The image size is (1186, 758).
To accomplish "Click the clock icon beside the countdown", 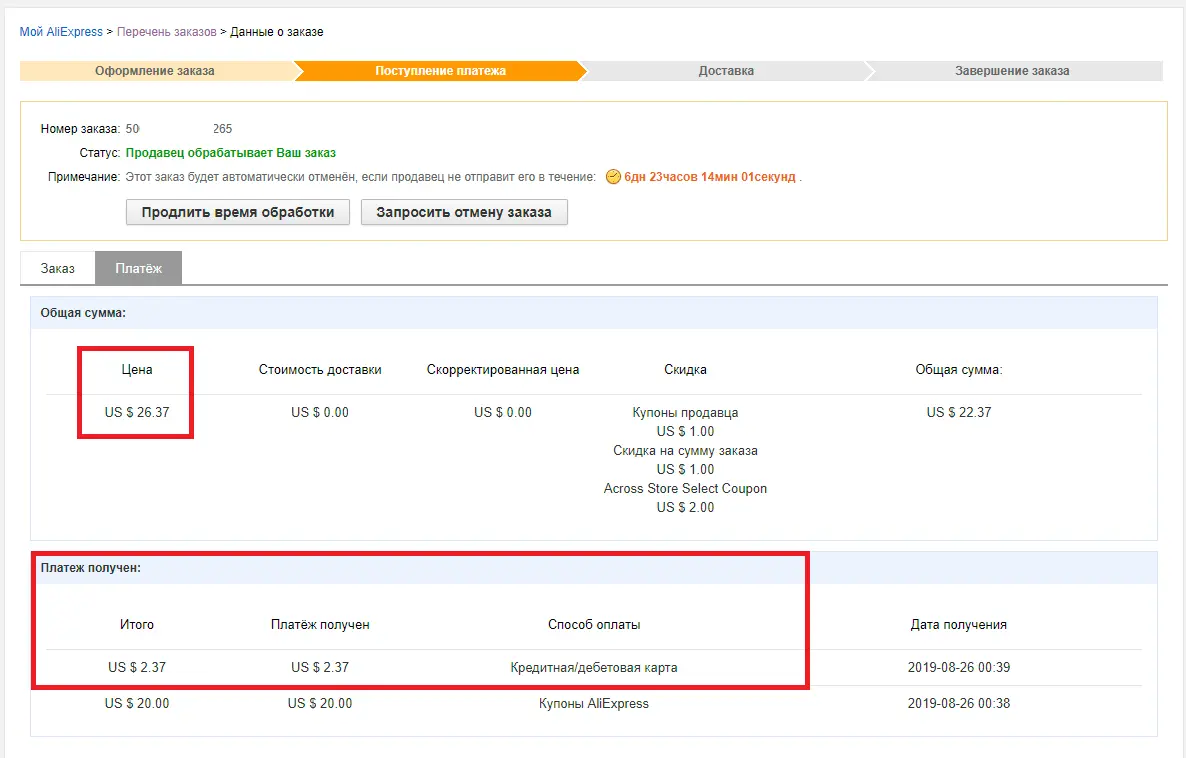I will click(x=613, y=177).
